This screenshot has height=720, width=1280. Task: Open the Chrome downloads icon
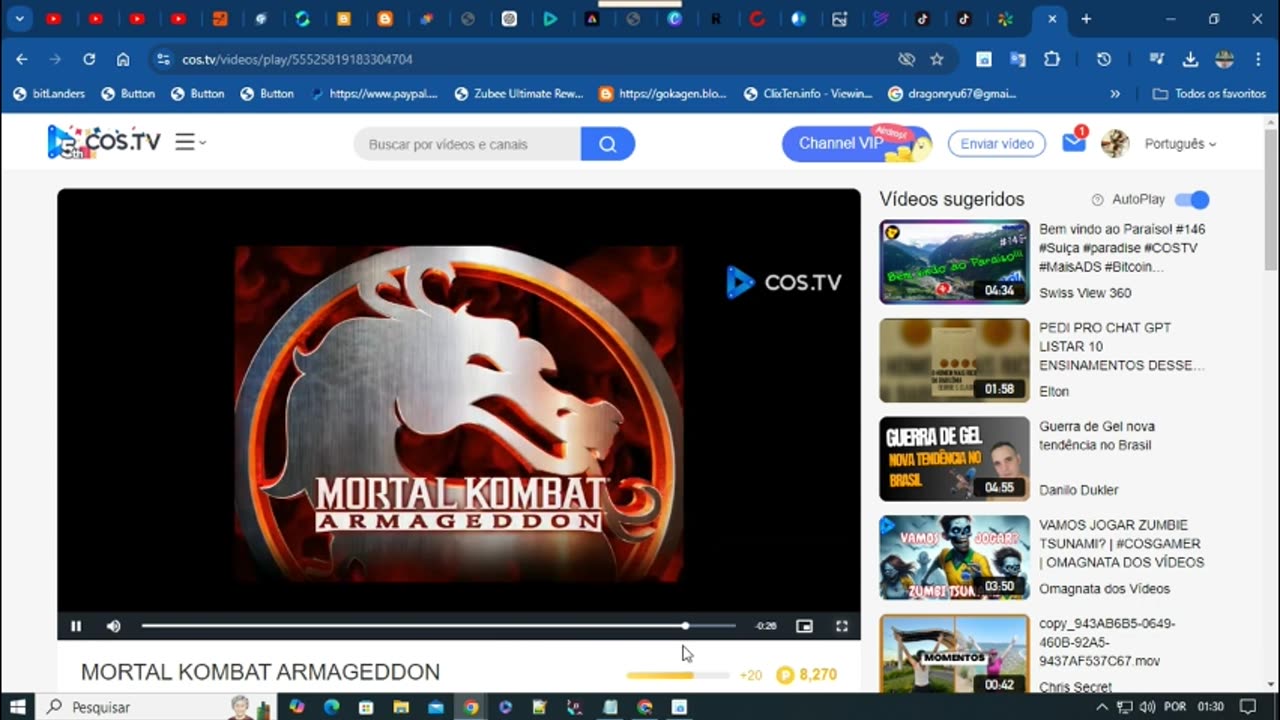1190,59
